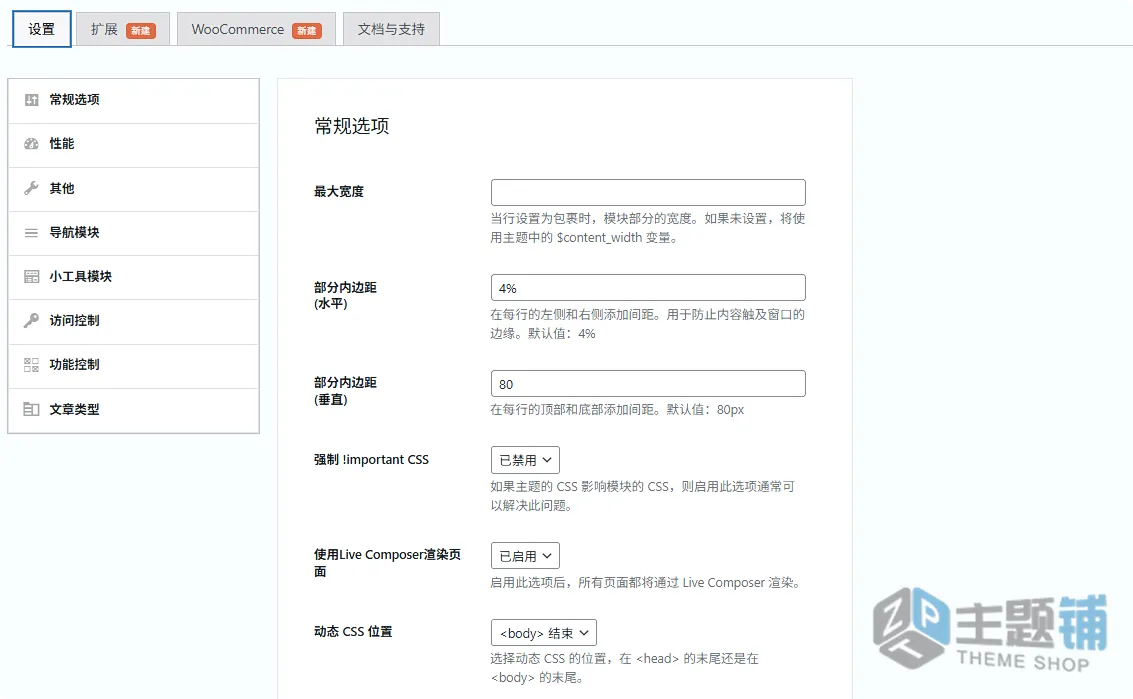Click the 导航模块 hamburger icon

(31, 233)
